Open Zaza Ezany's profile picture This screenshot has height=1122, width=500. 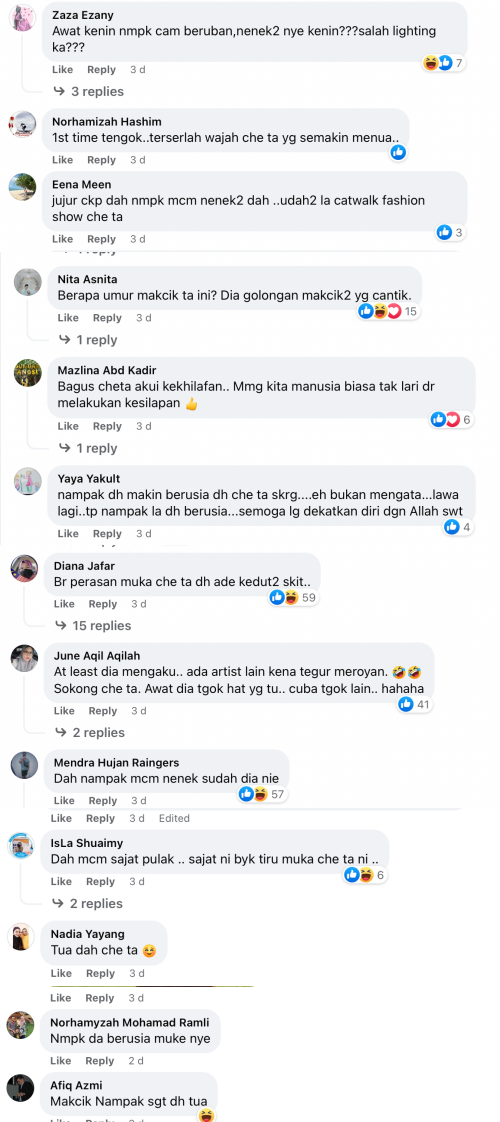pyautogui.click(x=22, y=16)
